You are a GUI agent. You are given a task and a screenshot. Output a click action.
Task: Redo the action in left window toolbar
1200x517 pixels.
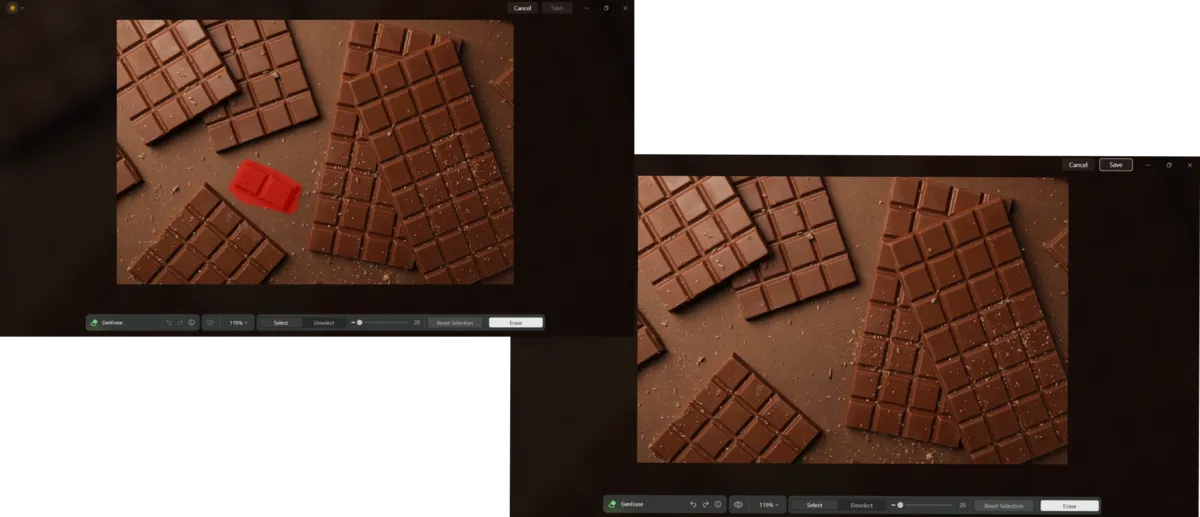[x=180, y=323]
